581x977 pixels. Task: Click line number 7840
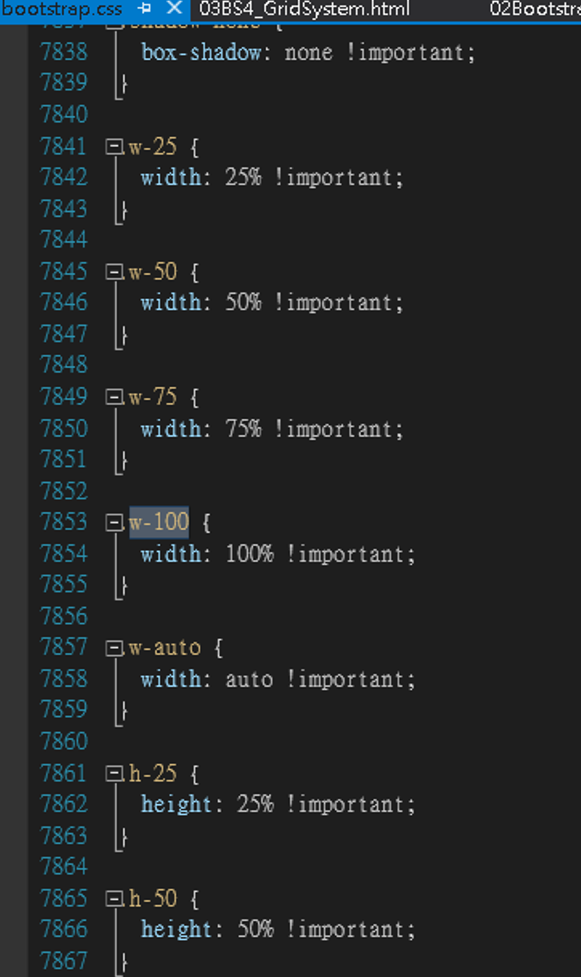tap(64, 115)
